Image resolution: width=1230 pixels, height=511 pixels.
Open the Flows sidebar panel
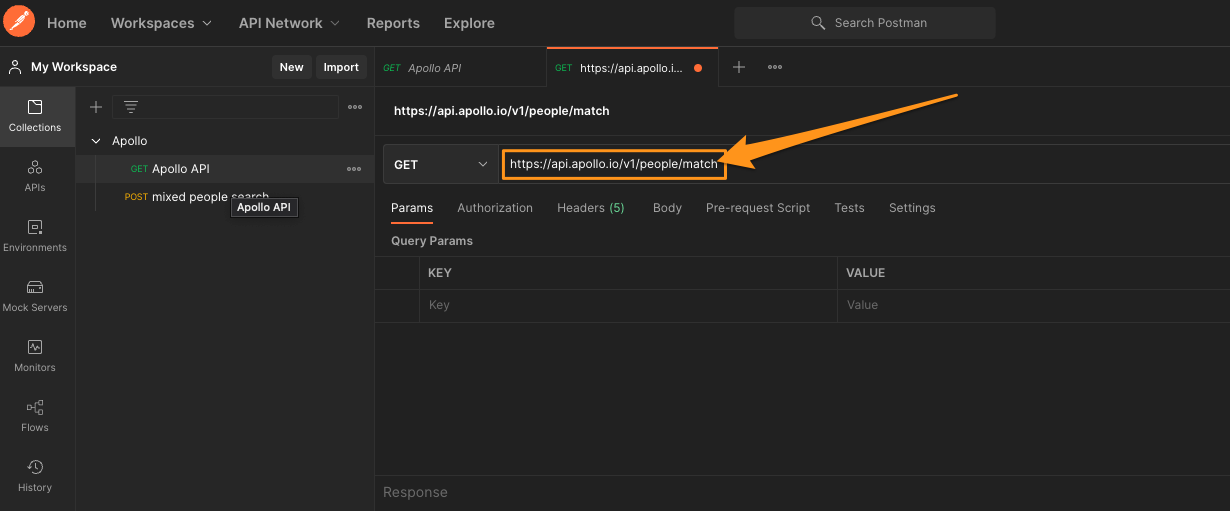coord(35,416)
